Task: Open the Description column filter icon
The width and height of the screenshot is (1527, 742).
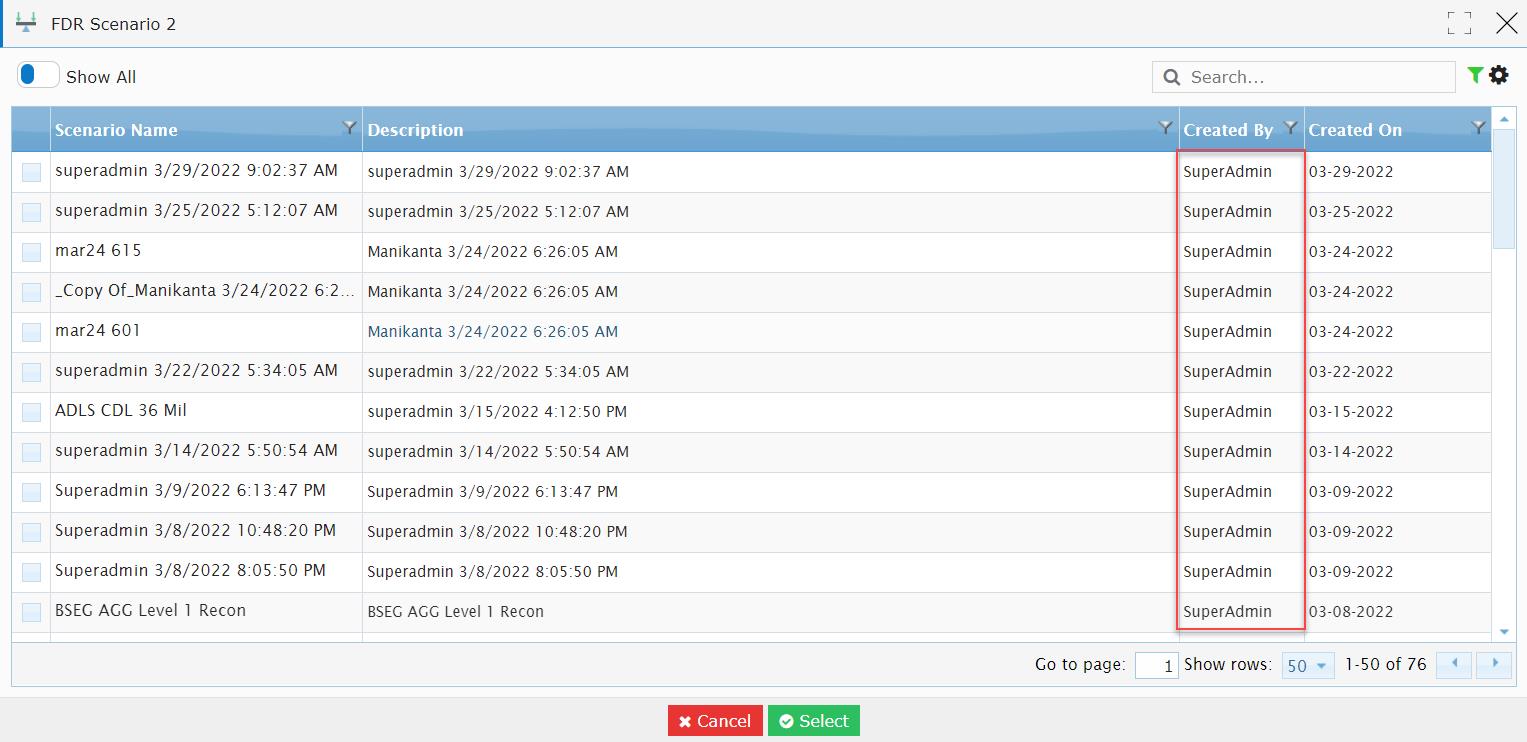Action: [1165, 127]
